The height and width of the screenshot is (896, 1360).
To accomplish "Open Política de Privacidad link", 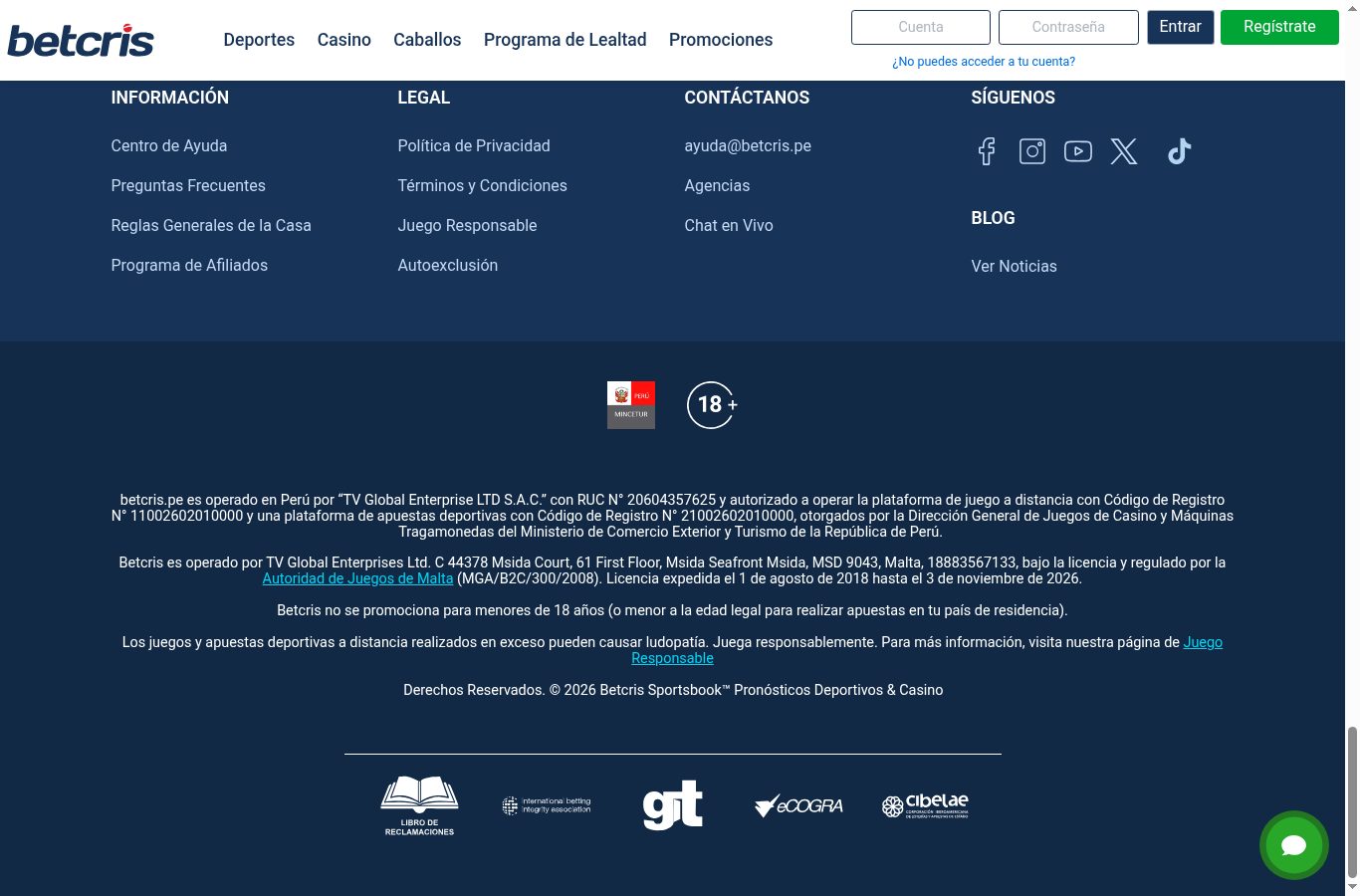I will click(x=474, y=145).
